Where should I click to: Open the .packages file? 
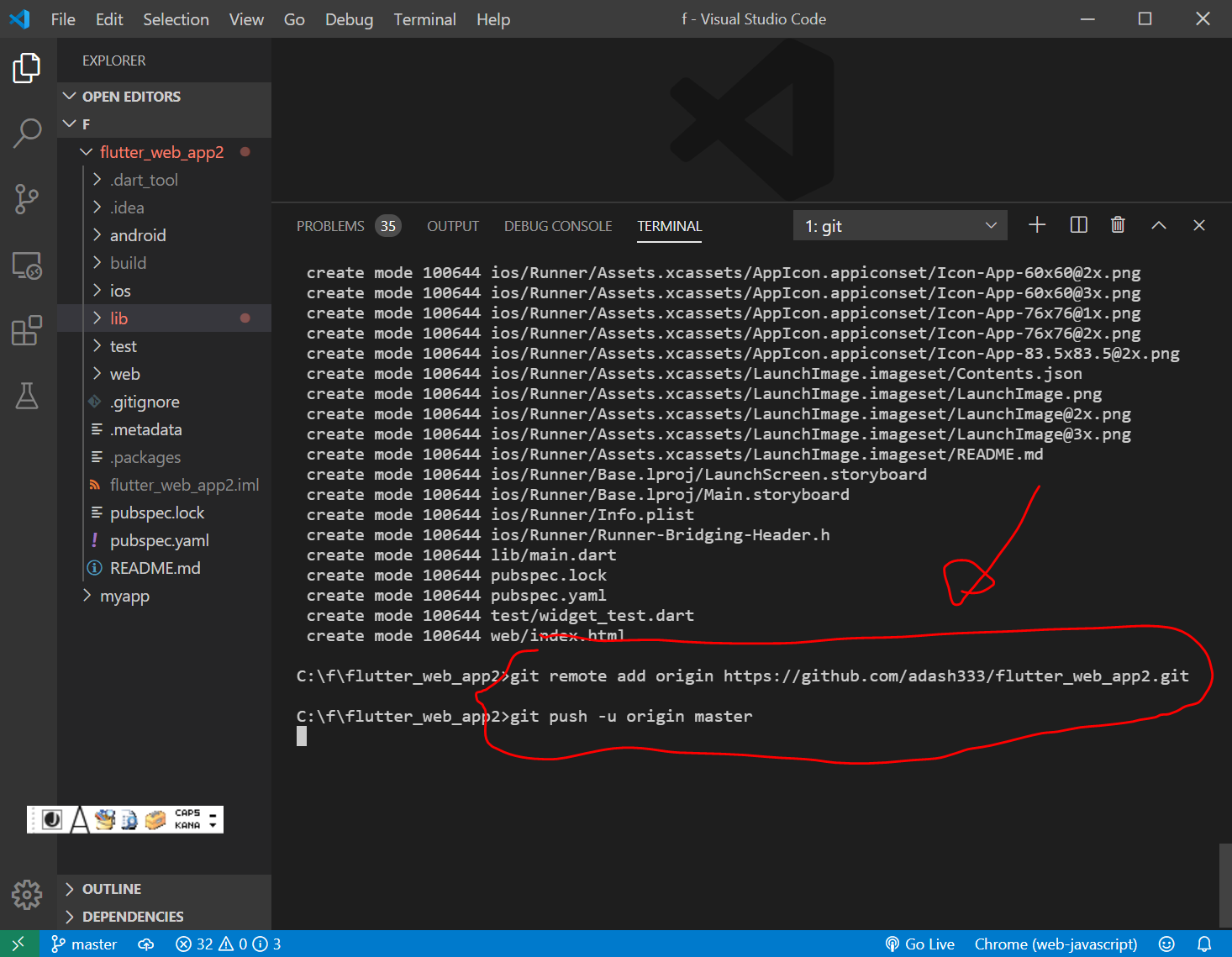click(x=164, y=457)
